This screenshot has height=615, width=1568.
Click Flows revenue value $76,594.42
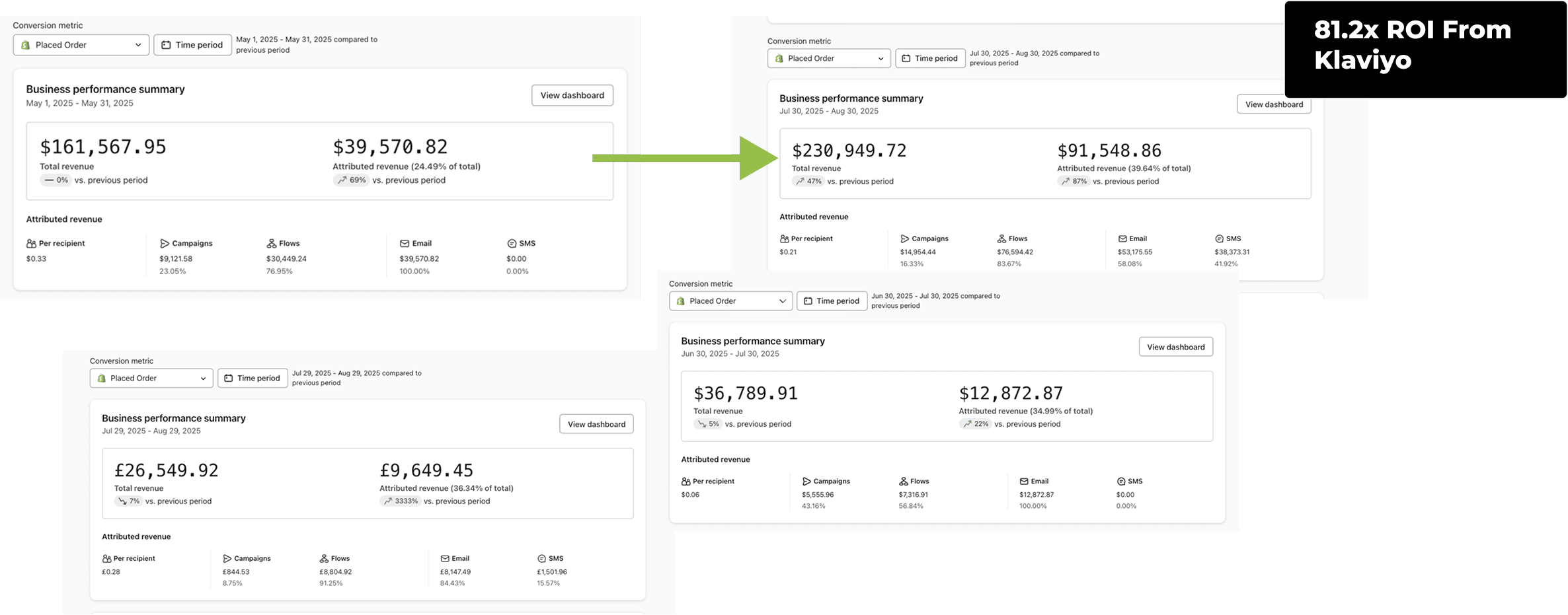point(1015,252)
